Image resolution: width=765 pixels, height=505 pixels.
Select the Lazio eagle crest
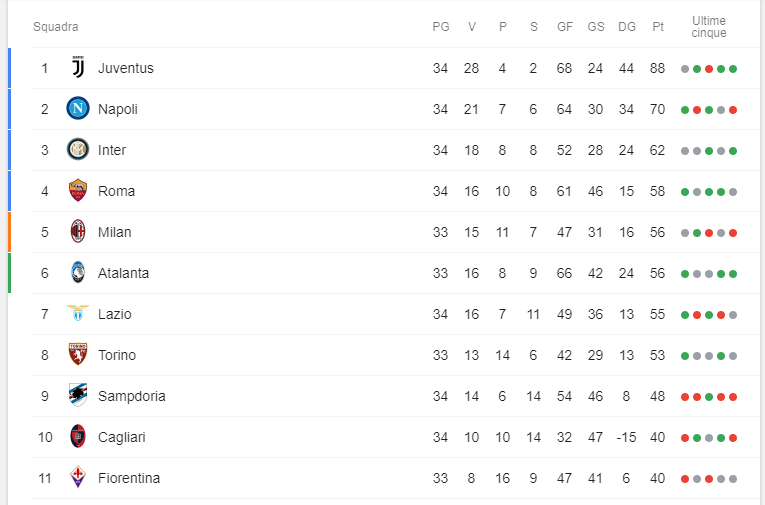coord(78,314)
